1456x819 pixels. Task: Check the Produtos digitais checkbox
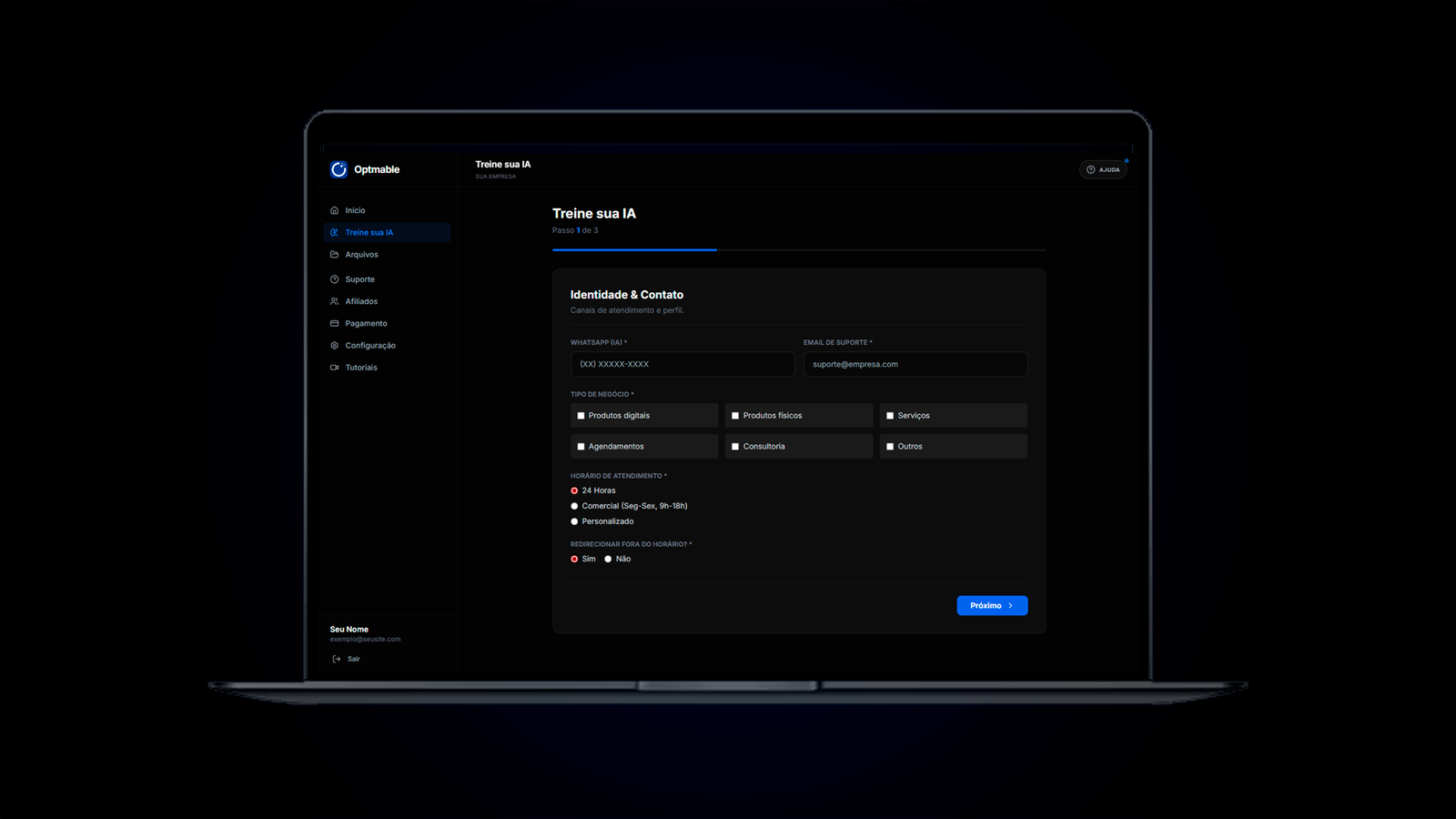581,416
